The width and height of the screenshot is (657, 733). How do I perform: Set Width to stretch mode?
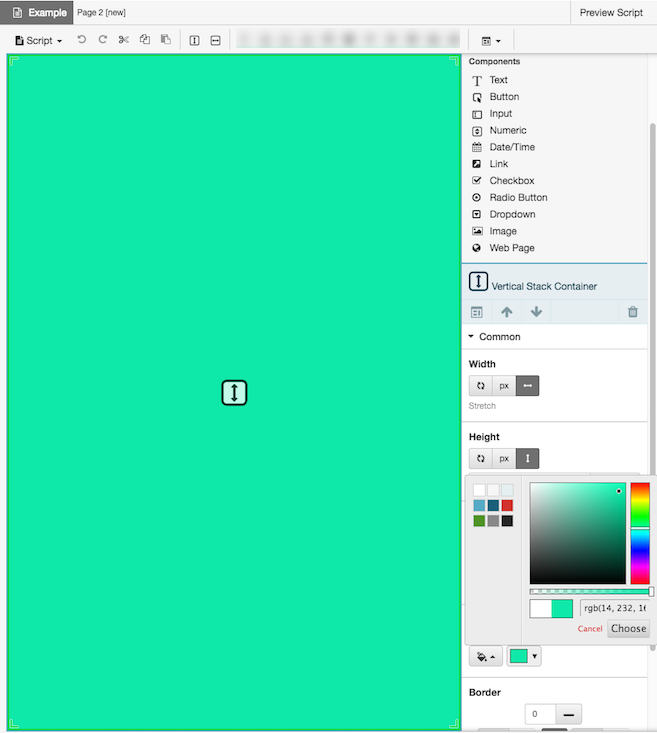click(x=527, y=386)
